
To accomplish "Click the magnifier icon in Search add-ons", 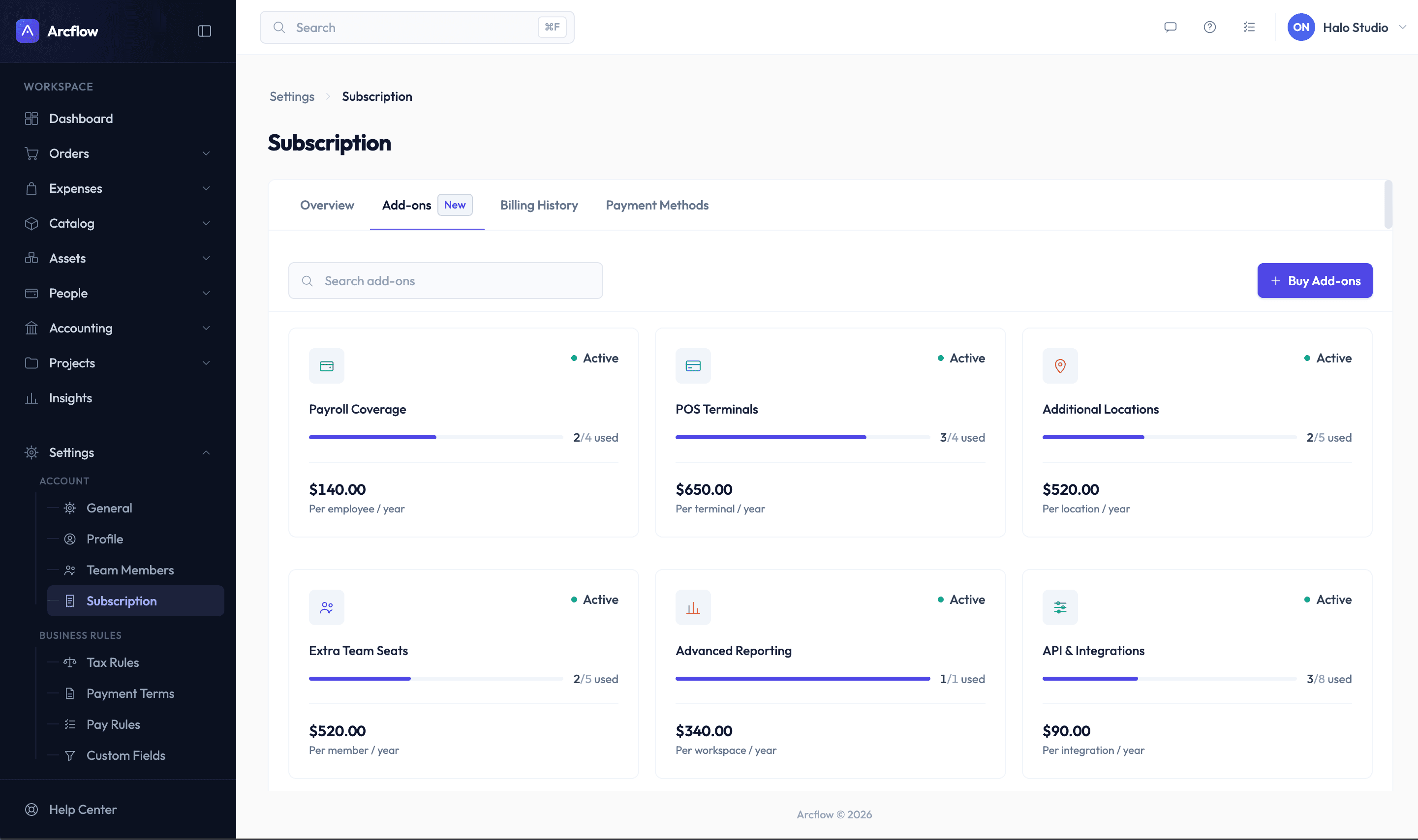I will (x=307, y=281).
